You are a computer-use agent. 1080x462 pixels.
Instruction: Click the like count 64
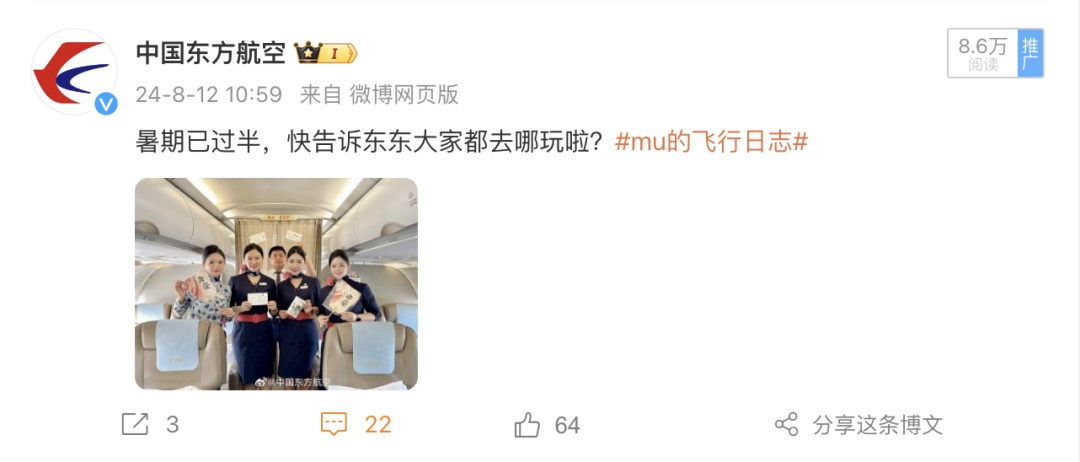tap(567, 425)
